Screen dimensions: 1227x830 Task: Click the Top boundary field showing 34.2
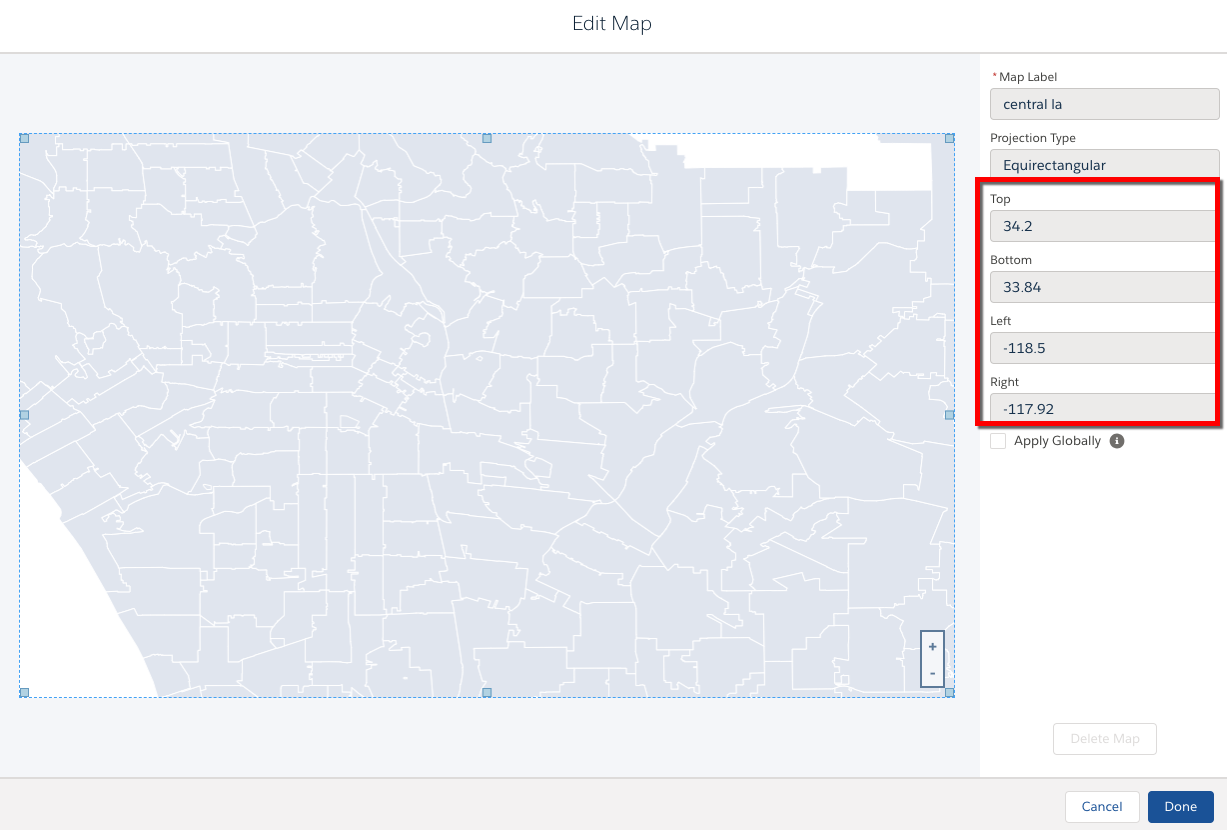click(1100, 226)
